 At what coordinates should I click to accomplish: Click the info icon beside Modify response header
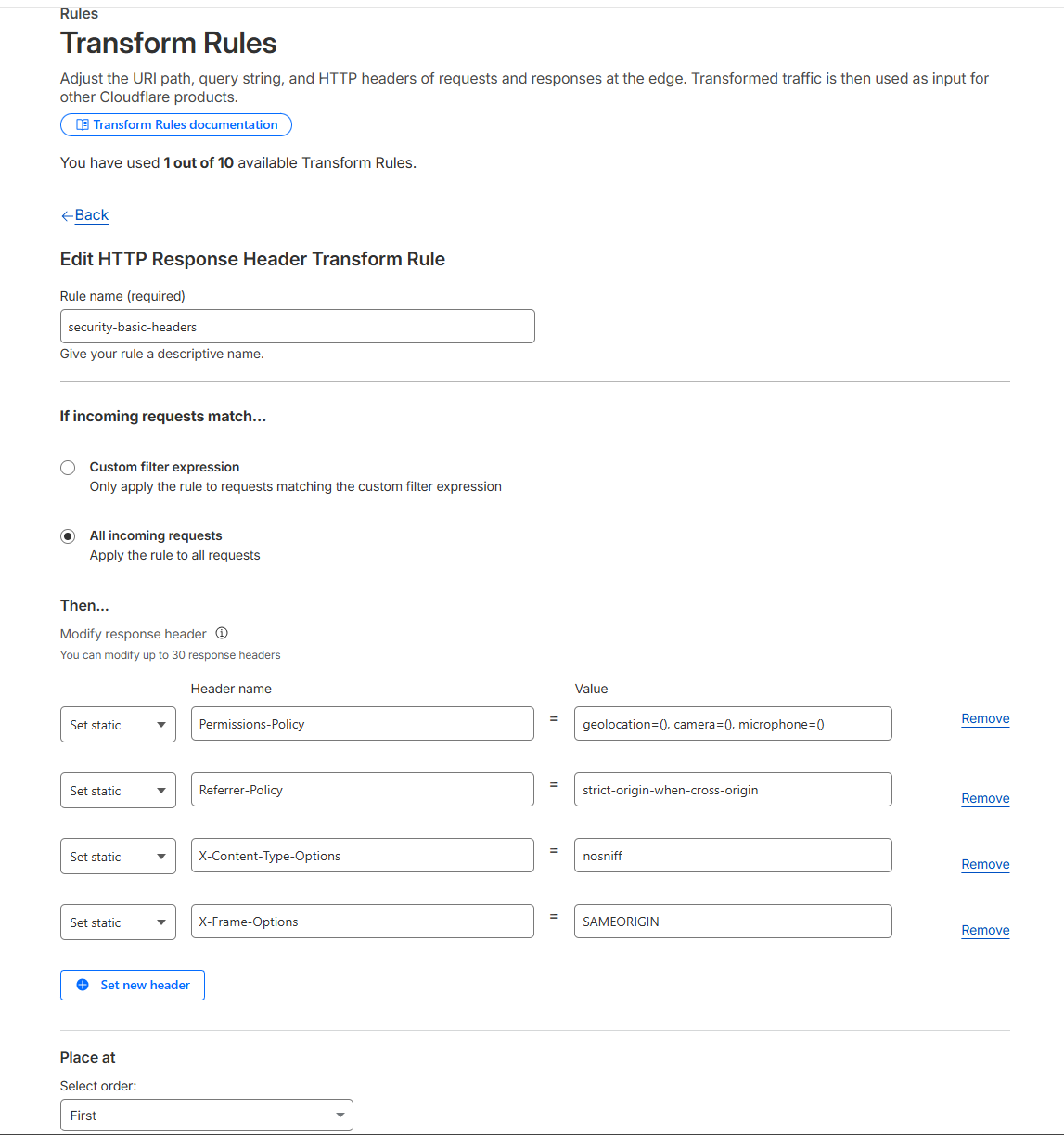tap(222, 633)
